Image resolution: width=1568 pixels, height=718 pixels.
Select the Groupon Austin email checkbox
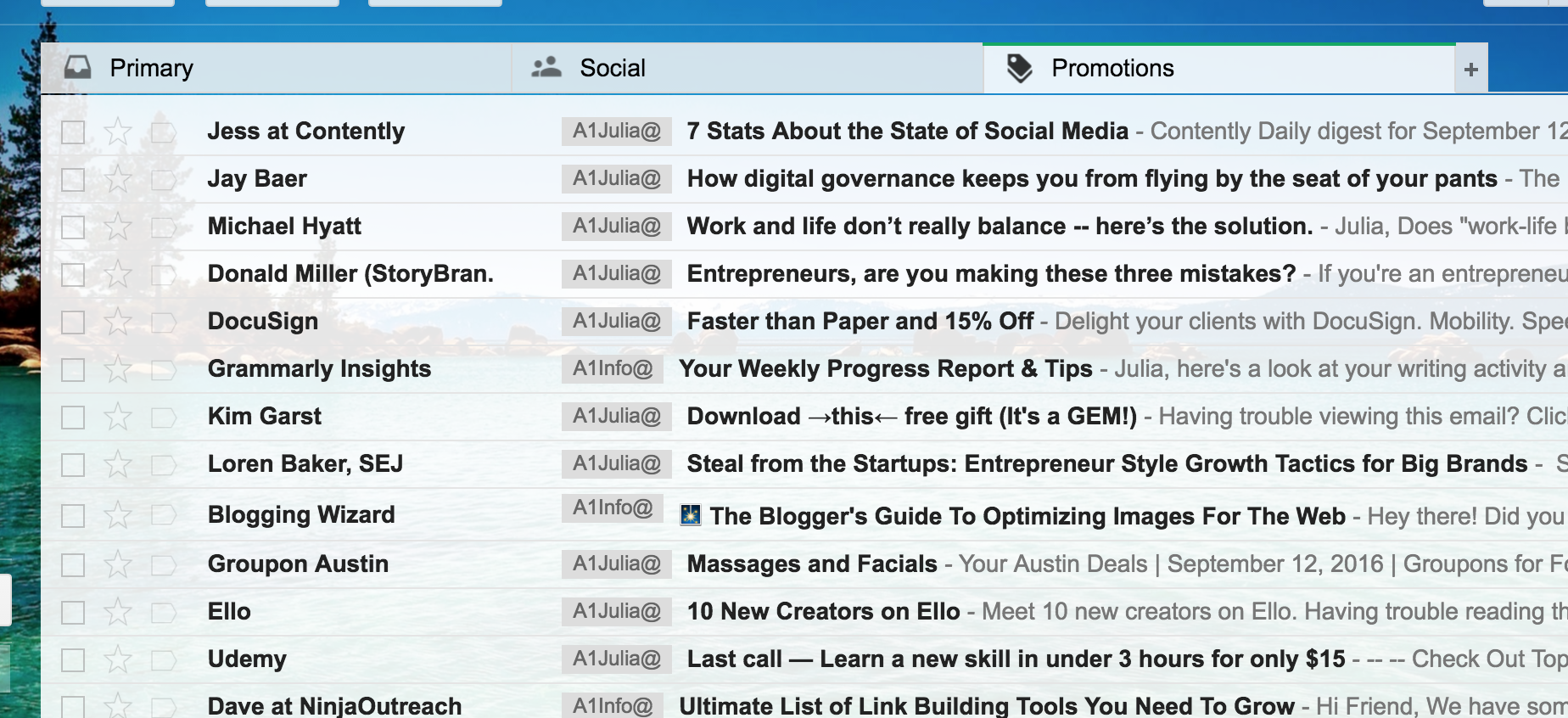(73, 565)
